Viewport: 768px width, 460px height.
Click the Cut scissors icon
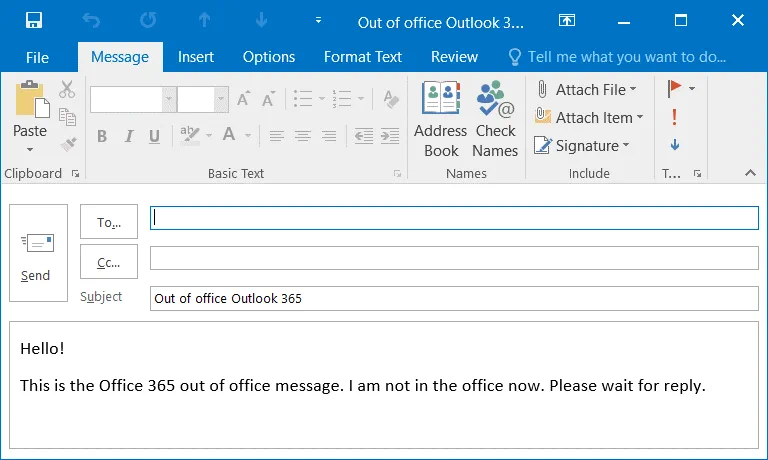[x=68, y=90]
